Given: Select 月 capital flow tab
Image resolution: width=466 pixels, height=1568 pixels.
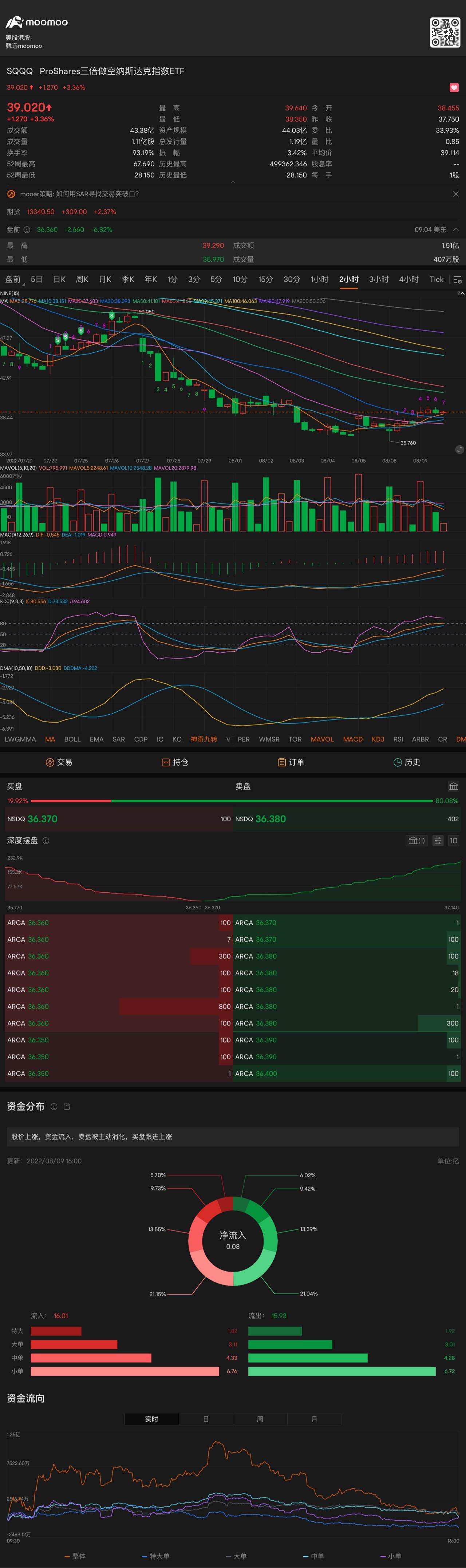Looking at the screenshot, I should coord(314,1419).
